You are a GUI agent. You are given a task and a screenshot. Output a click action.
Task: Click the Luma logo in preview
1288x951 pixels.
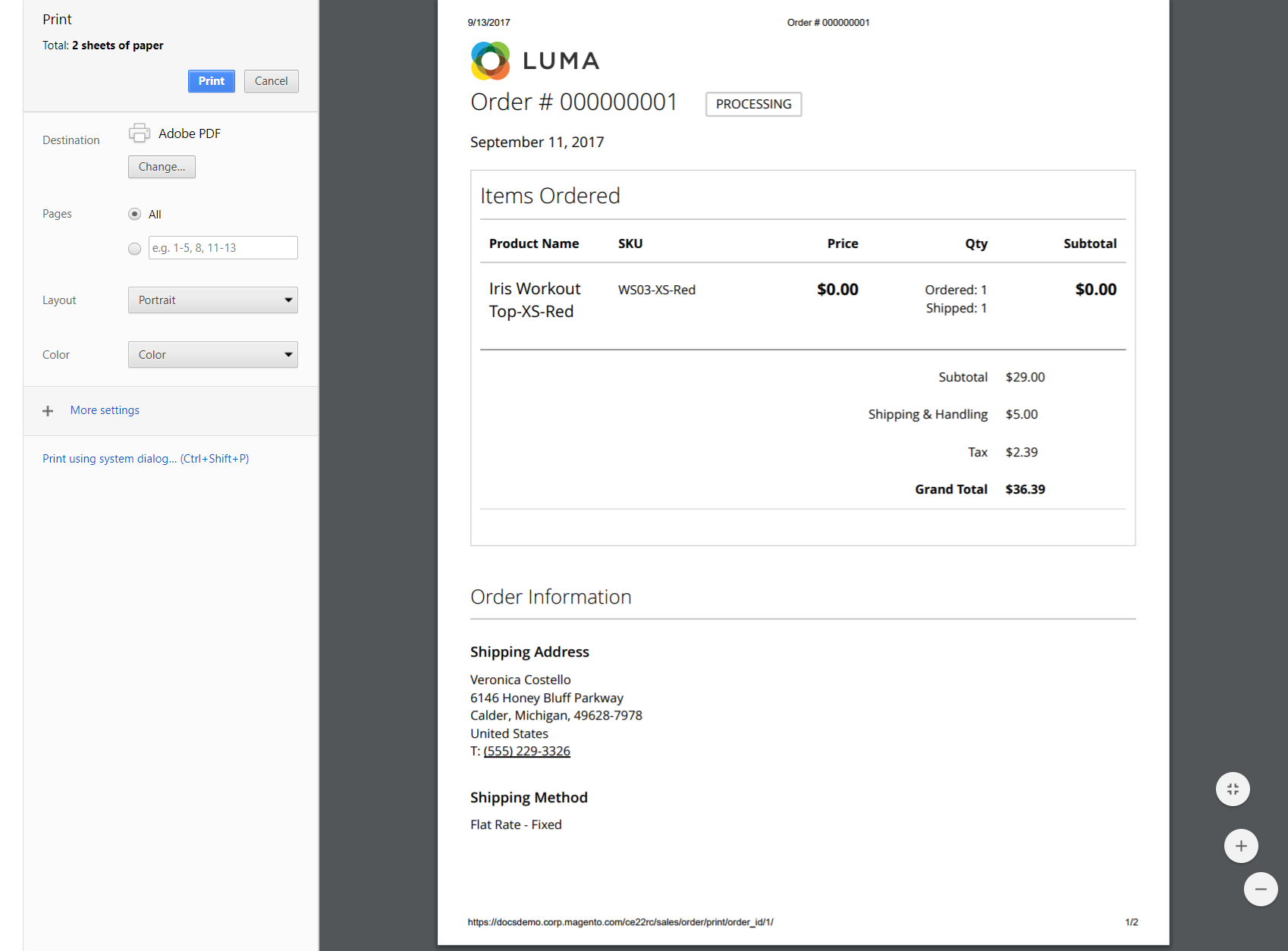tap(536, 61)
